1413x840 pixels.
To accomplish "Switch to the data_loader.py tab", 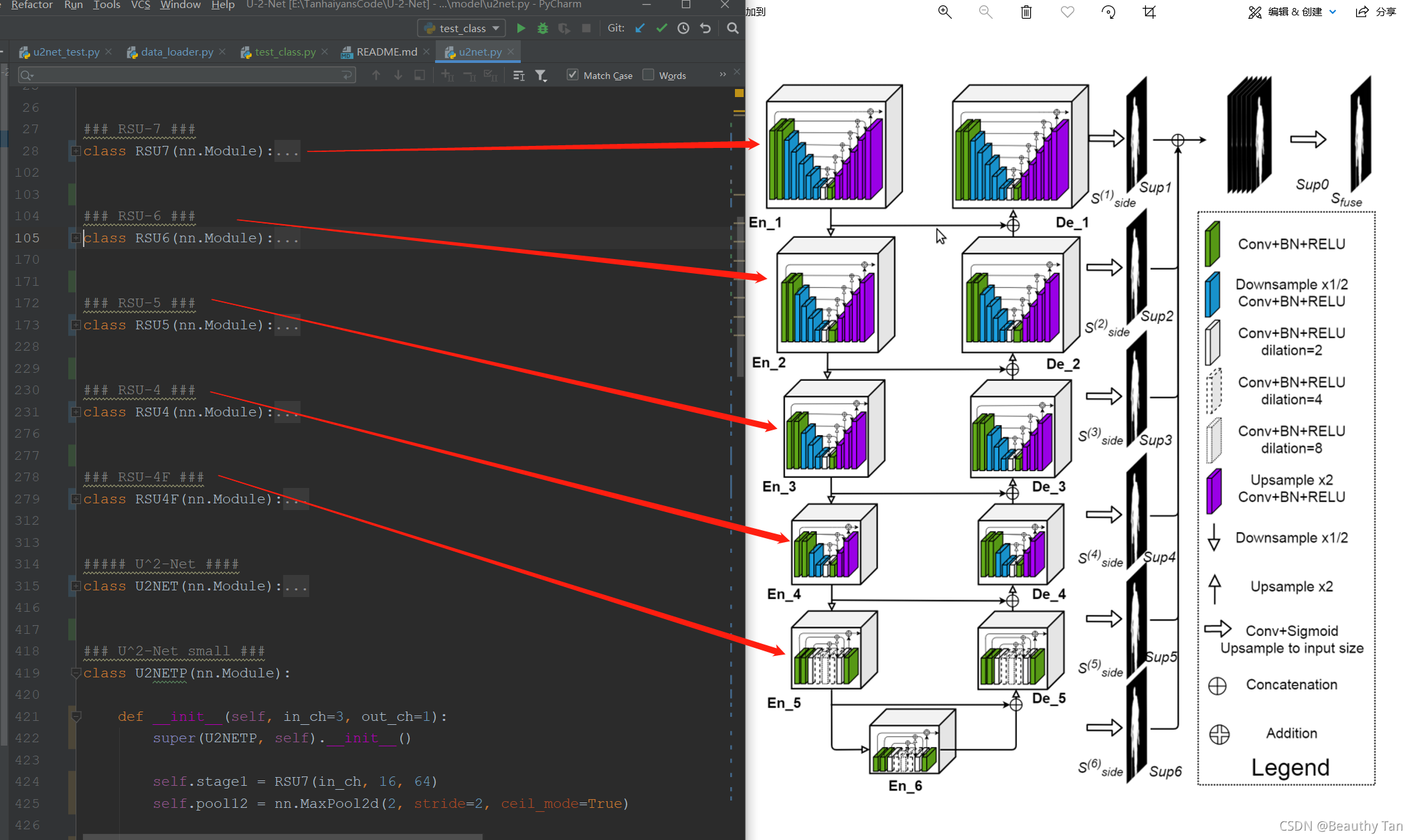I will [177, 52].
